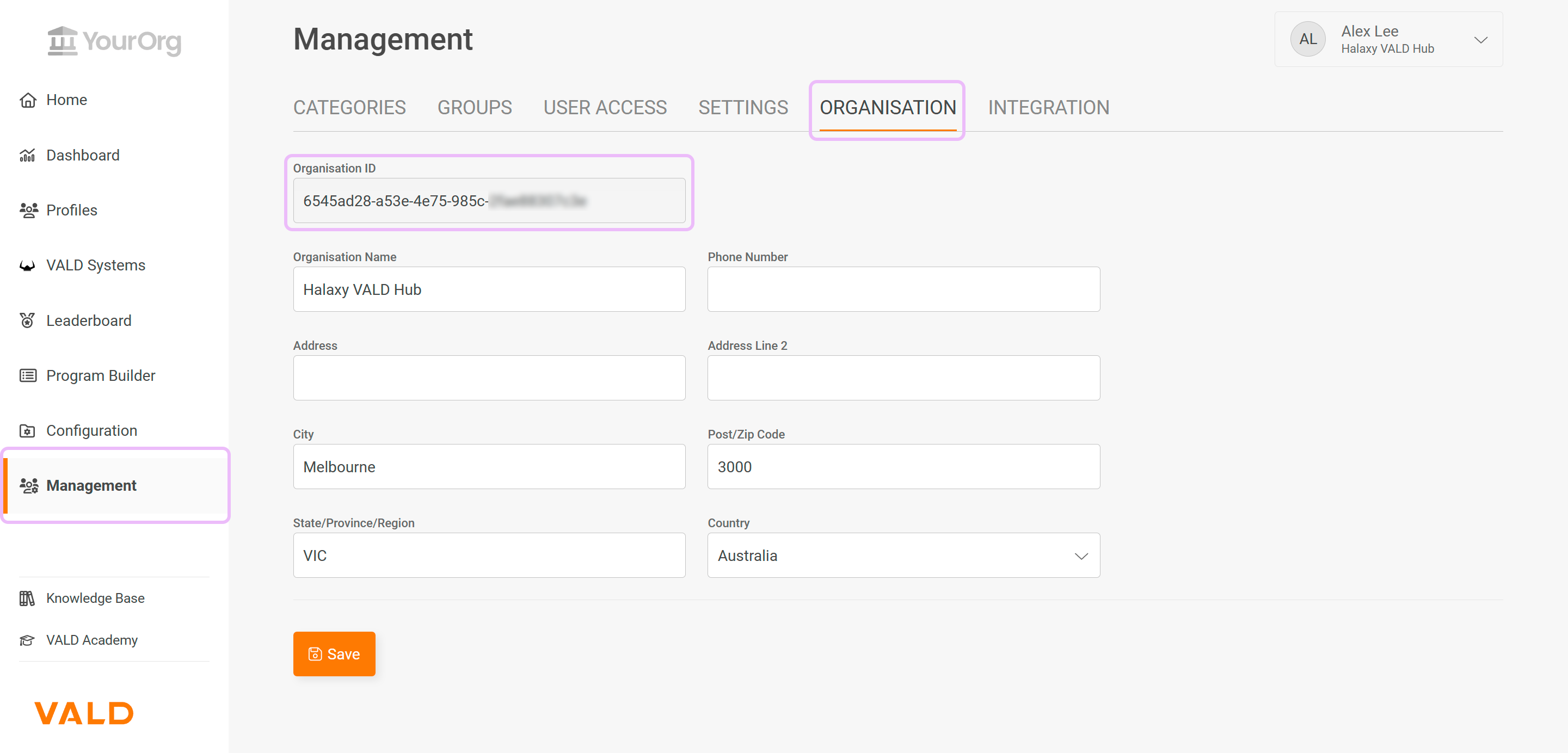The height and width of the screenshot is (753, 1568).
Task: Click the Post/Zip Code field
Action: (903, 467)
